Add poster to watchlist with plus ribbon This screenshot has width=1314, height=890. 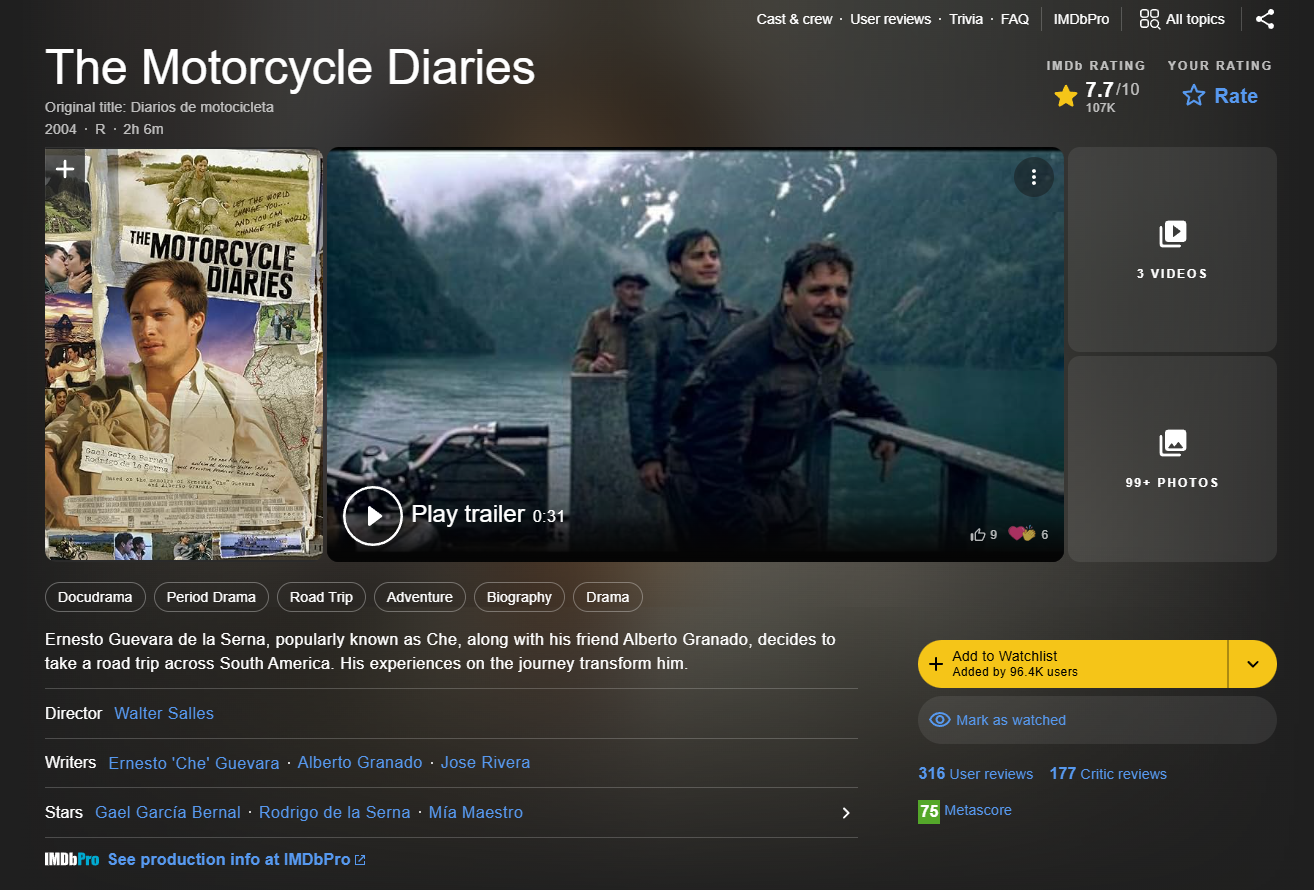(65, 169)
